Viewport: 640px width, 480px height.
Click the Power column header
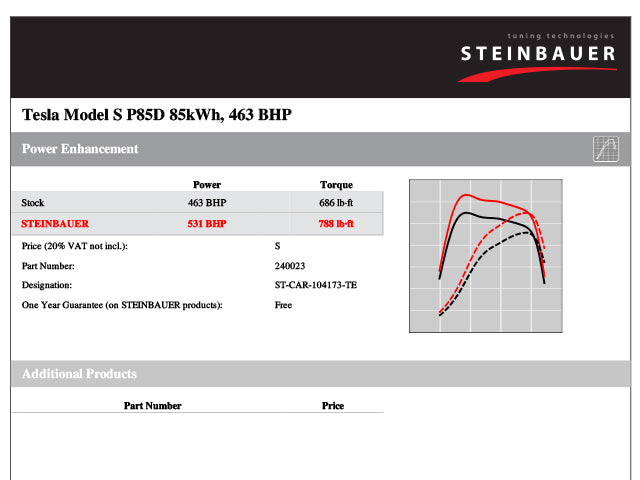pos(207,185)
